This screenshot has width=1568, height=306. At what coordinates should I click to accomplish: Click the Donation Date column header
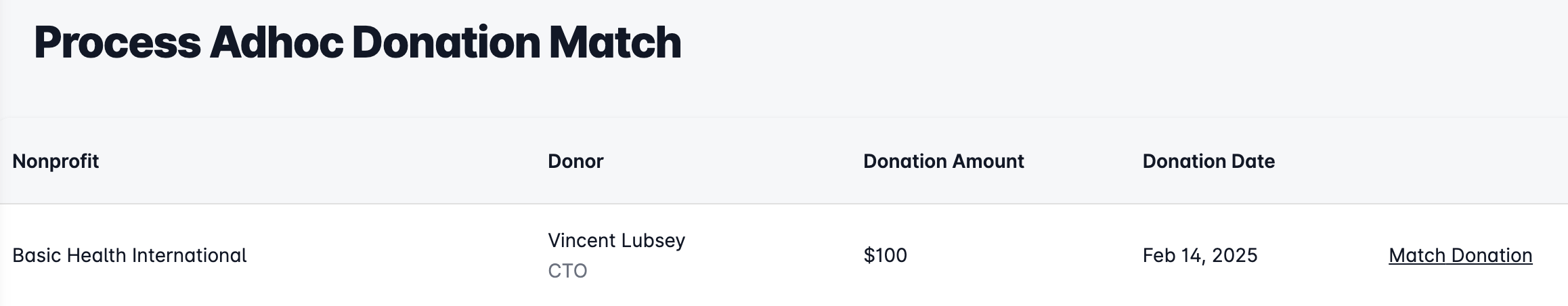click(x=1208, y=161)
